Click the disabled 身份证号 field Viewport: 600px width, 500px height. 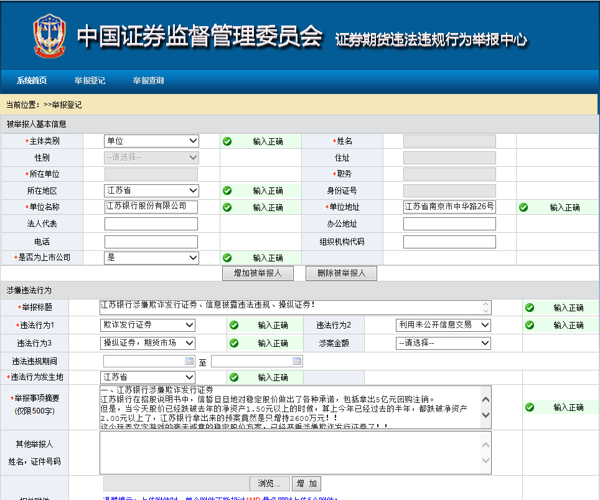449,191
